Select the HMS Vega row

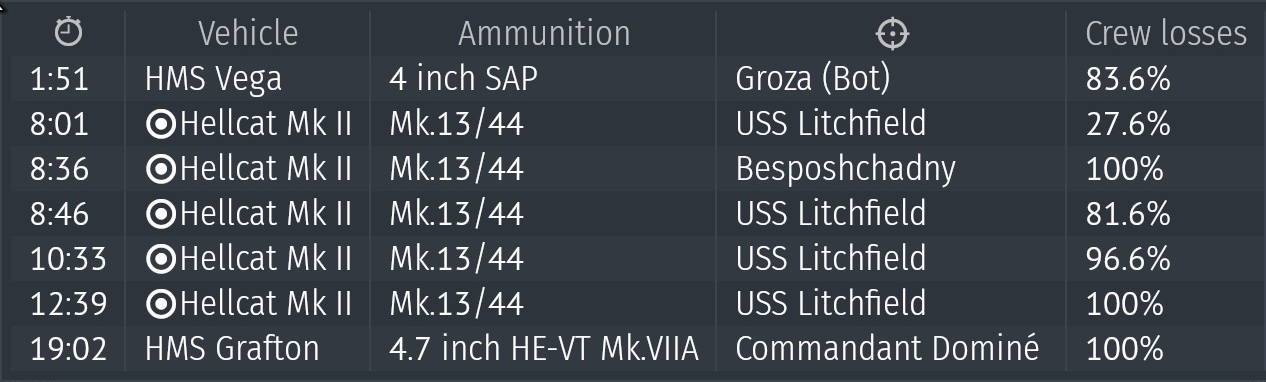point(633,78)
